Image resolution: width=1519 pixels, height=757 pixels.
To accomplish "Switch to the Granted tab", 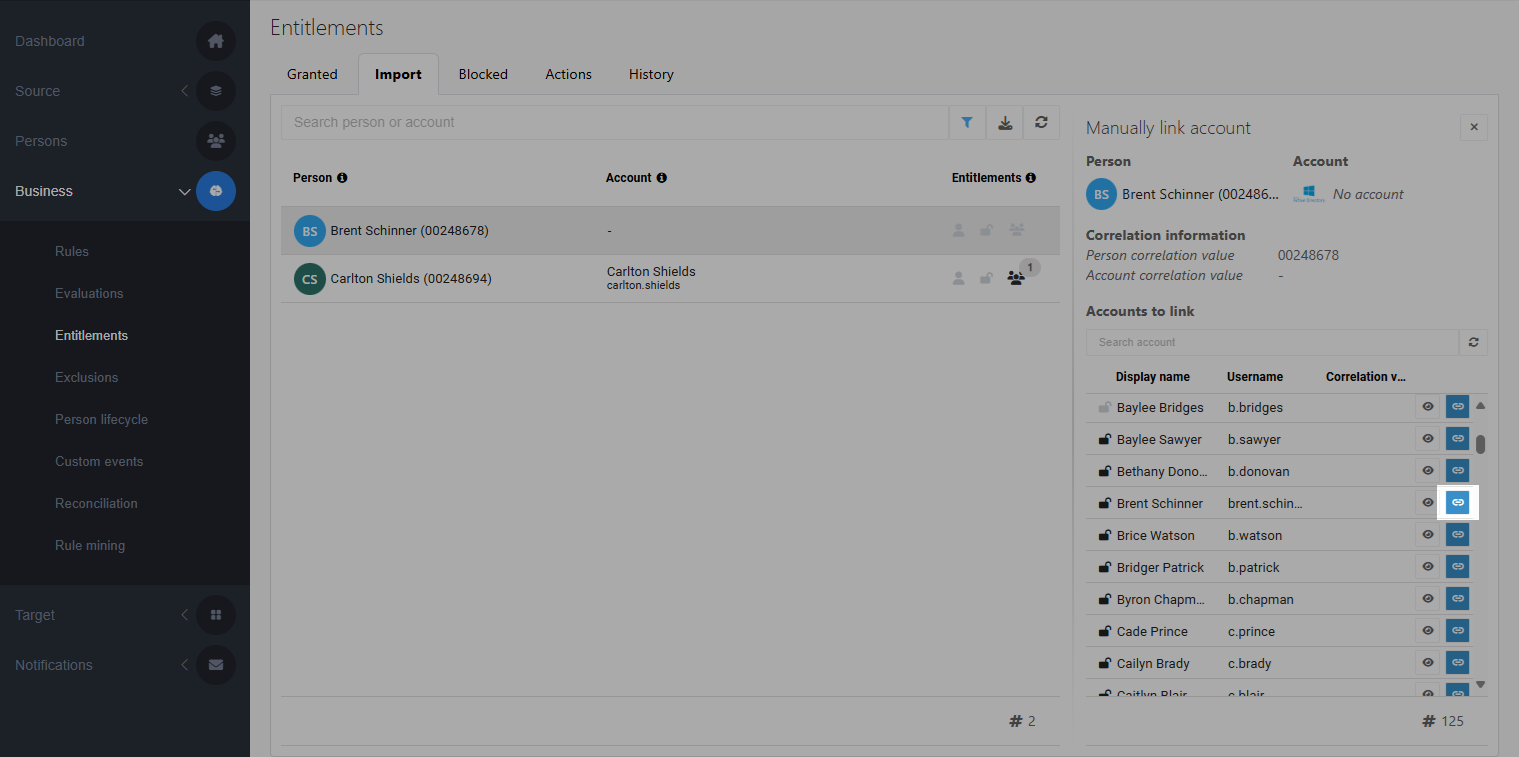I will click(x=312, y=74).
